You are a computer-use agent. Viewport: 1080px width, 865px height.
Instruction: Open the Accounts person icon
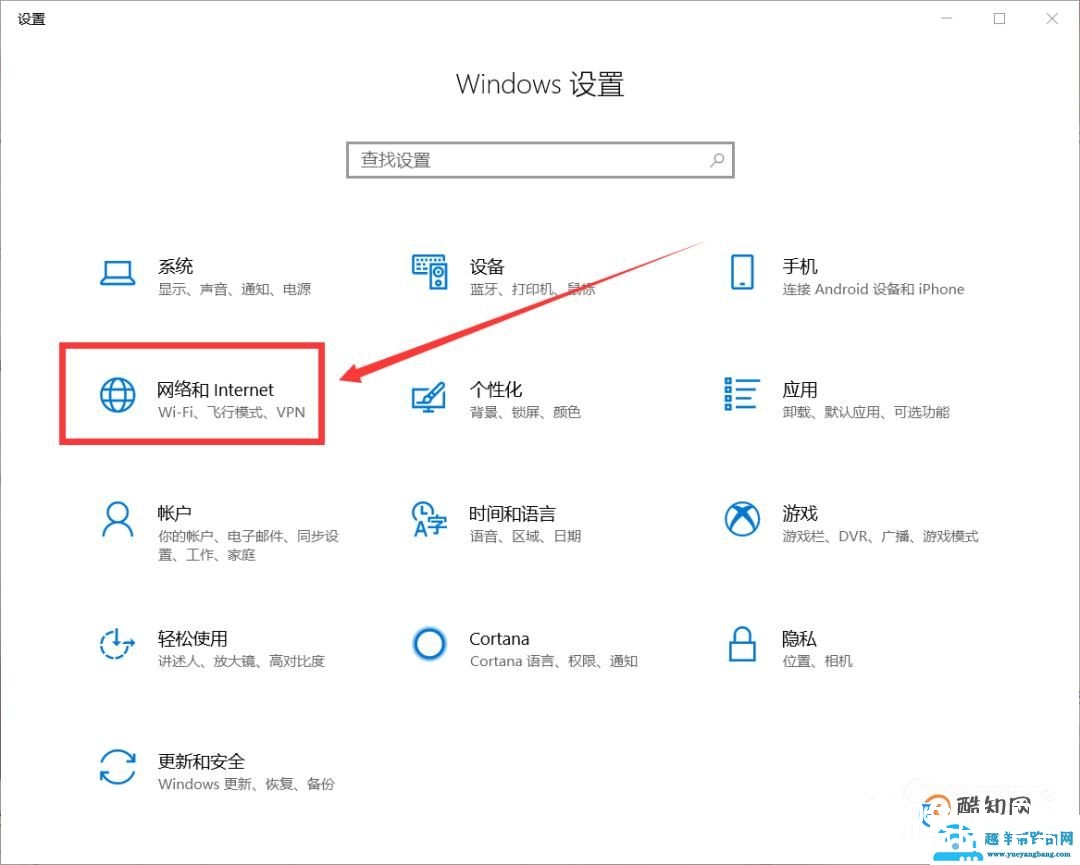pos(118,519)
